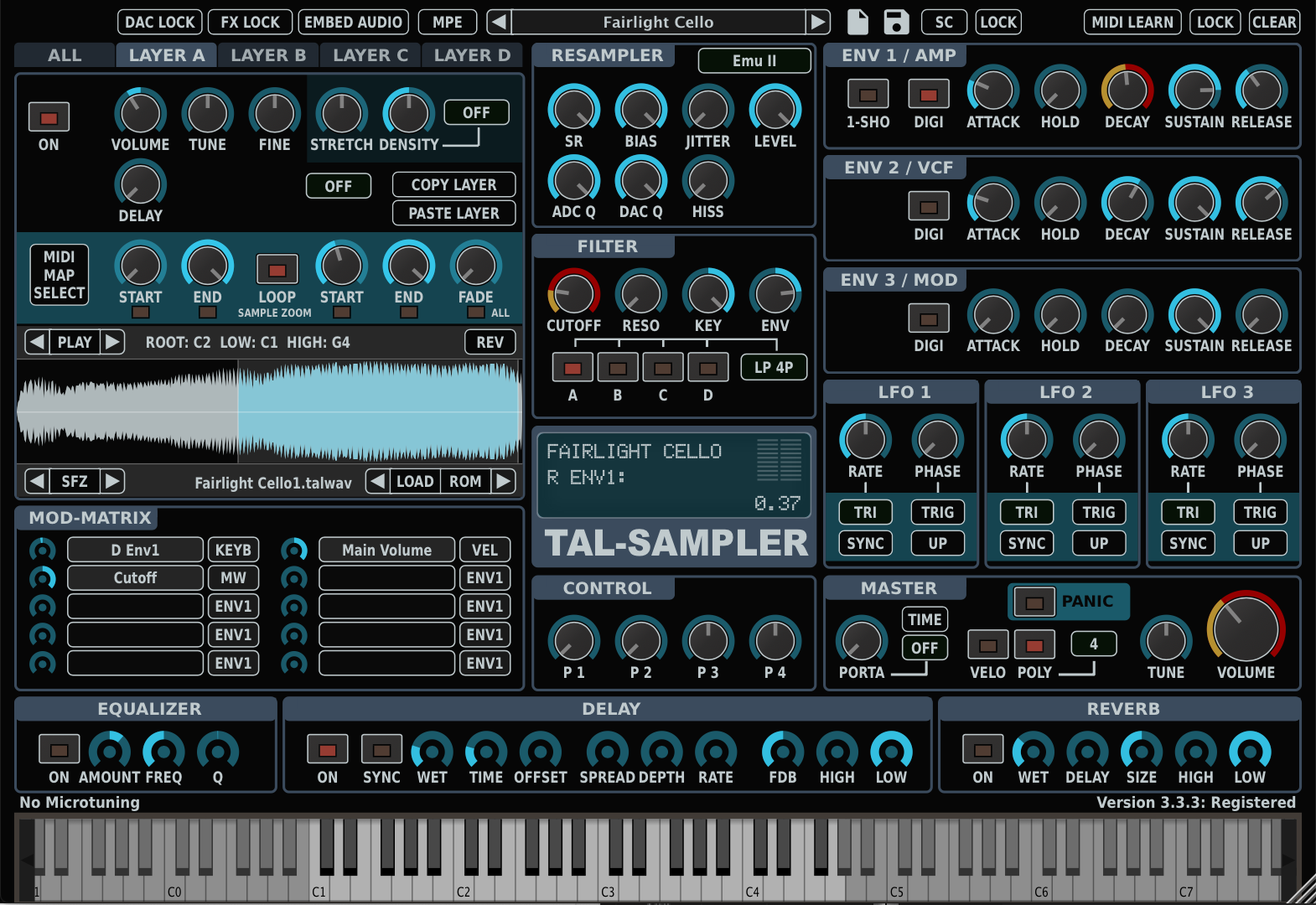Screen dimensions: 1316x905
Task: Click the sample waveform display
Action: (x=269, y=411)
